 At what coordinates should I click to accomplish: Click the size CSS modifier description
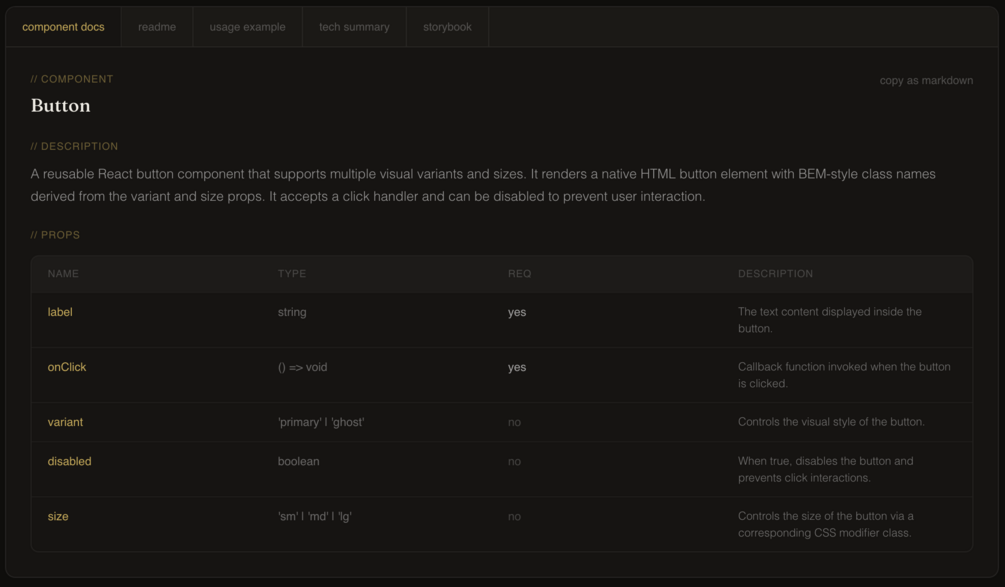[826, 524]
